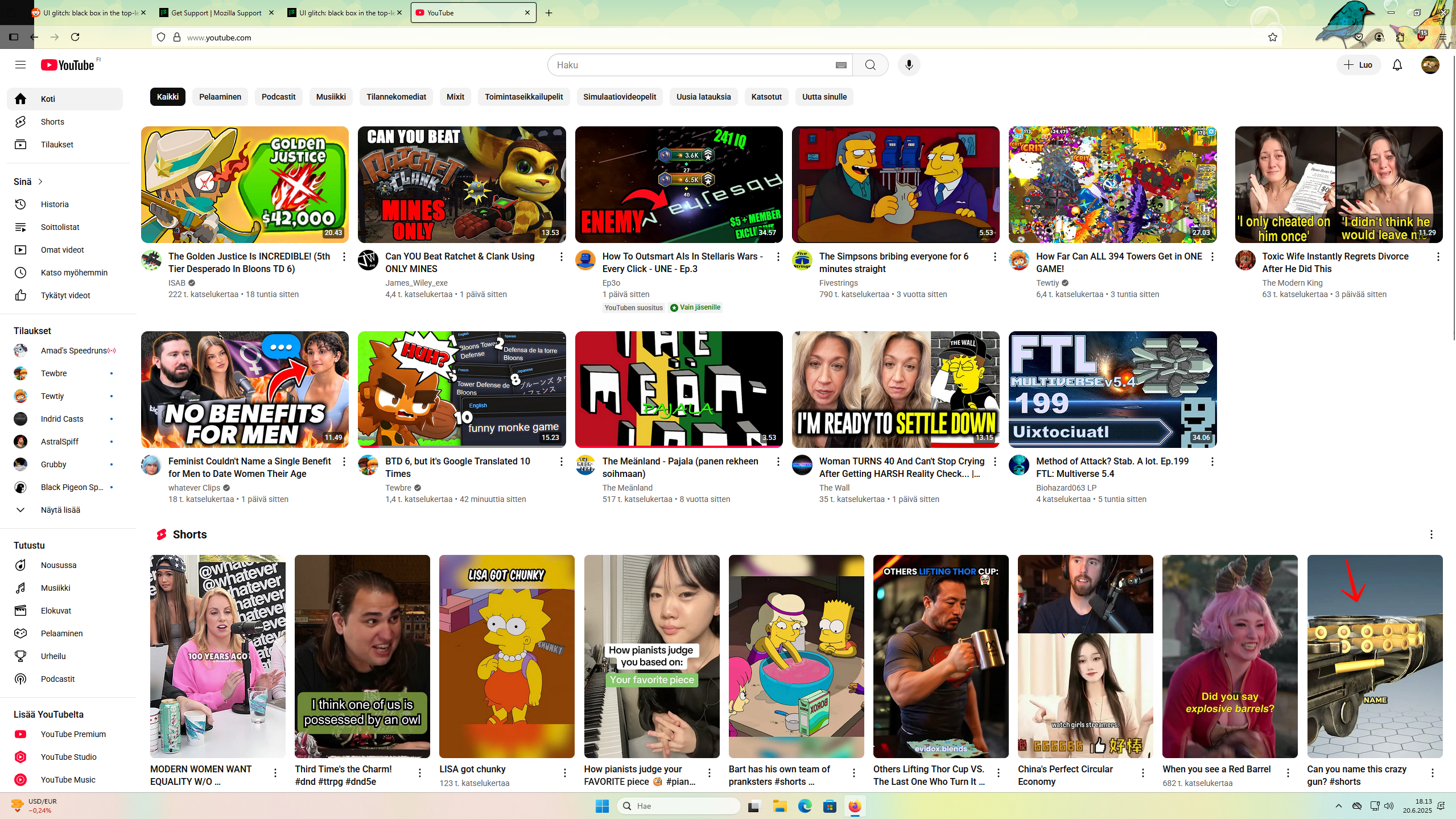
Task: Open Shorts in the sidebar
Action: 65,122
